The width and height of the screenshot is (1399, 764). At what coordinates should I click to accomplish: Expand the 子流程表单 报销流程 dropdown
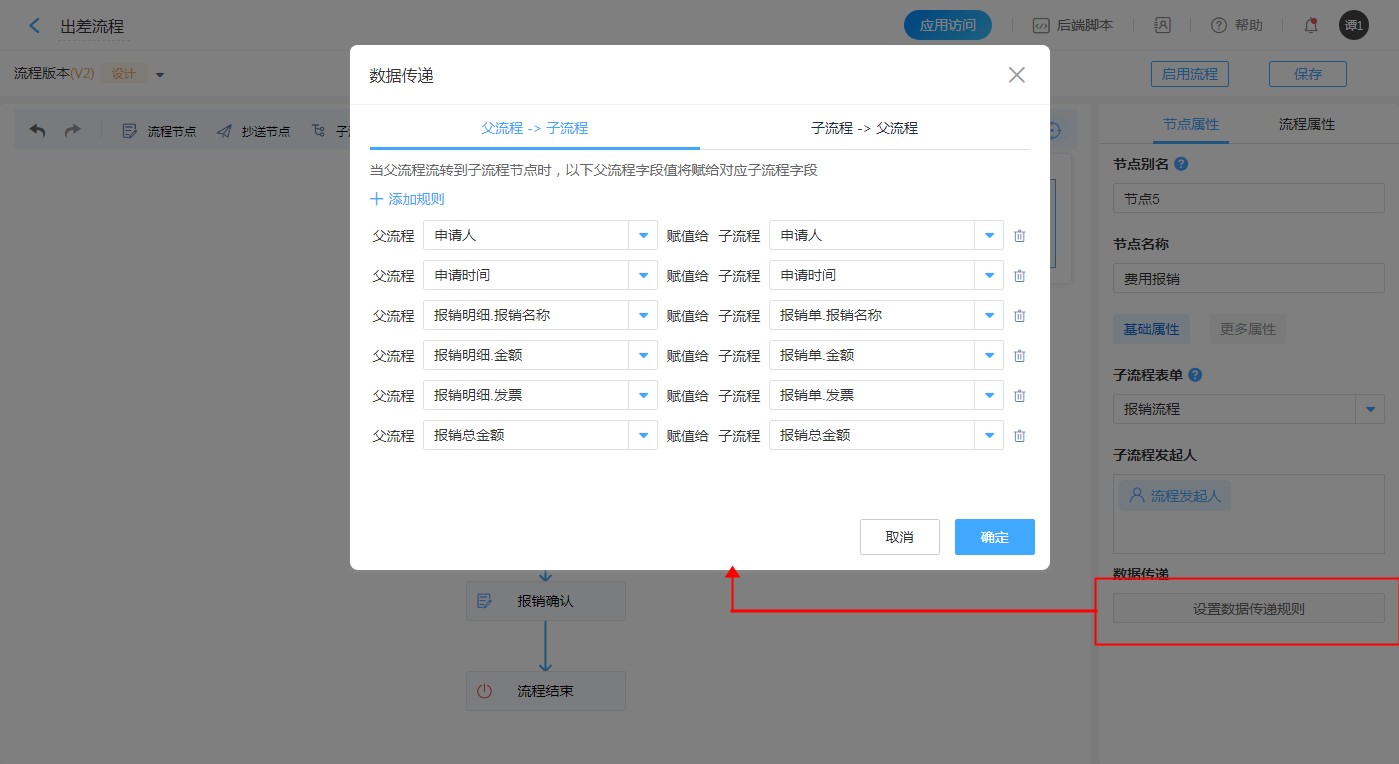click(1370, 409)
